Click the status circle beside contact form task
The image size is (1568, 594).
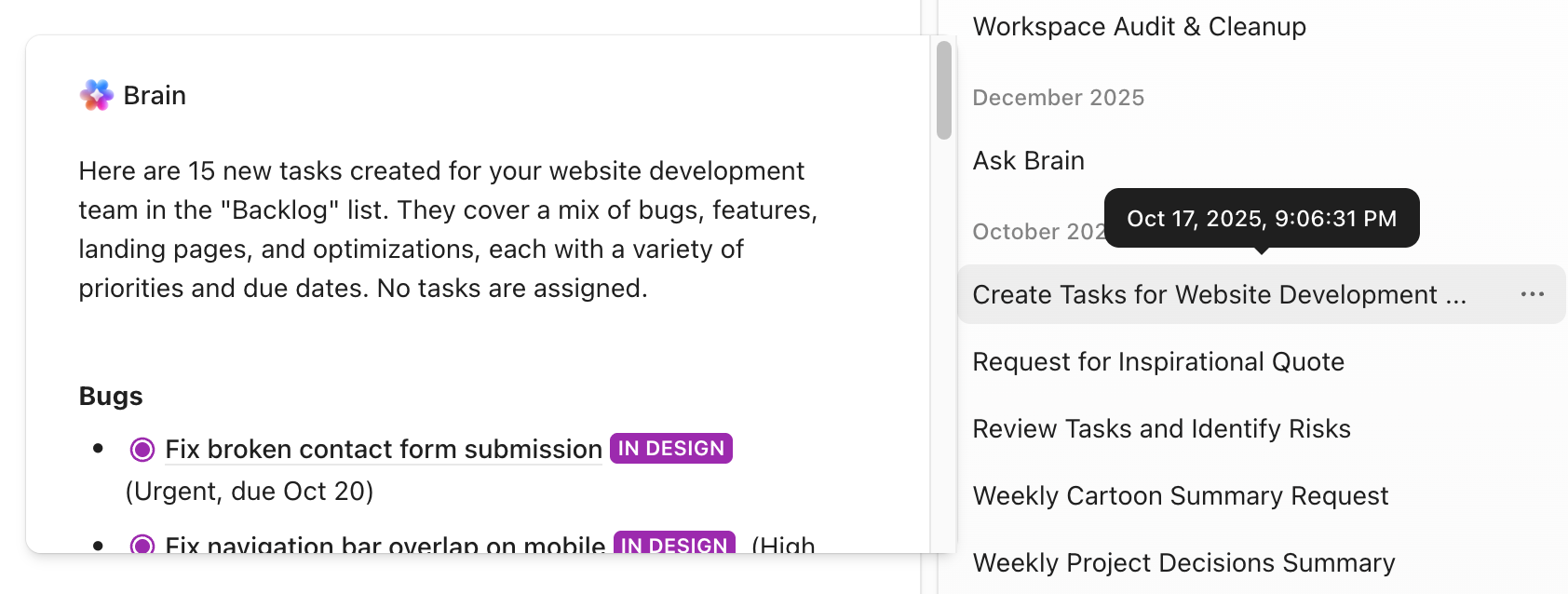[142, 450]
